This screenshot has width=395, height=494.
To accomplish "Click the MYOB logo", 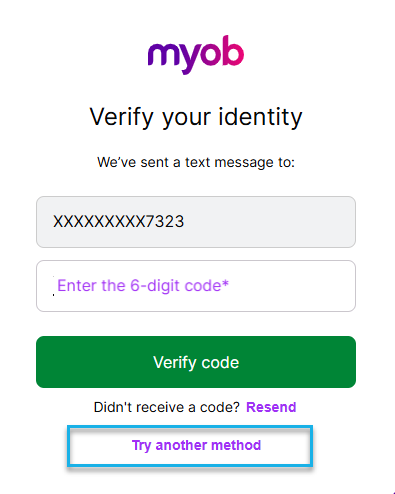I will click(196, 55).
